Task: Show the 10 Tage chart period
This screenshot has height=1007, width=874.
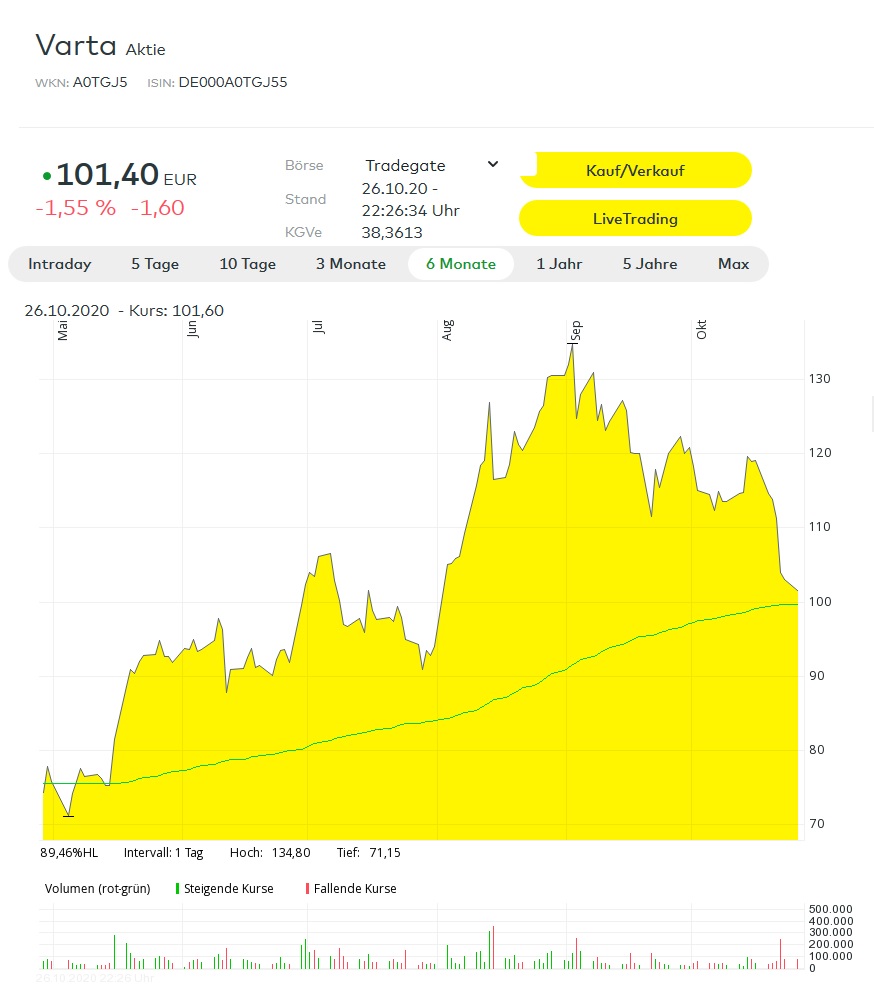Action: 247,264
